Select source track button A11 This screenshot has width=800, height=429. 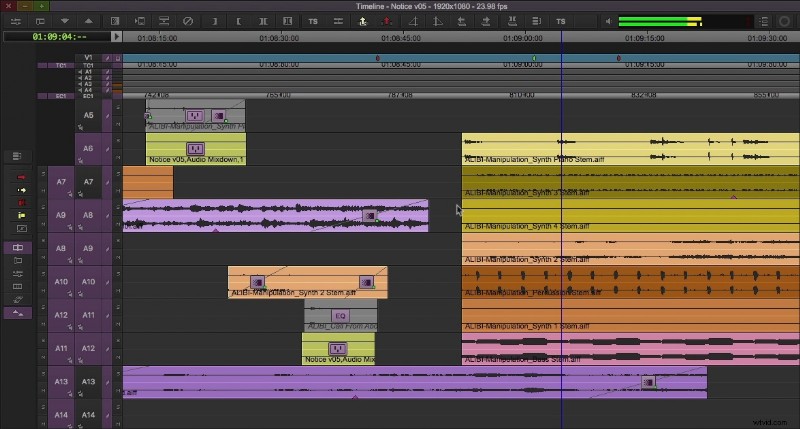click(61, 348)
